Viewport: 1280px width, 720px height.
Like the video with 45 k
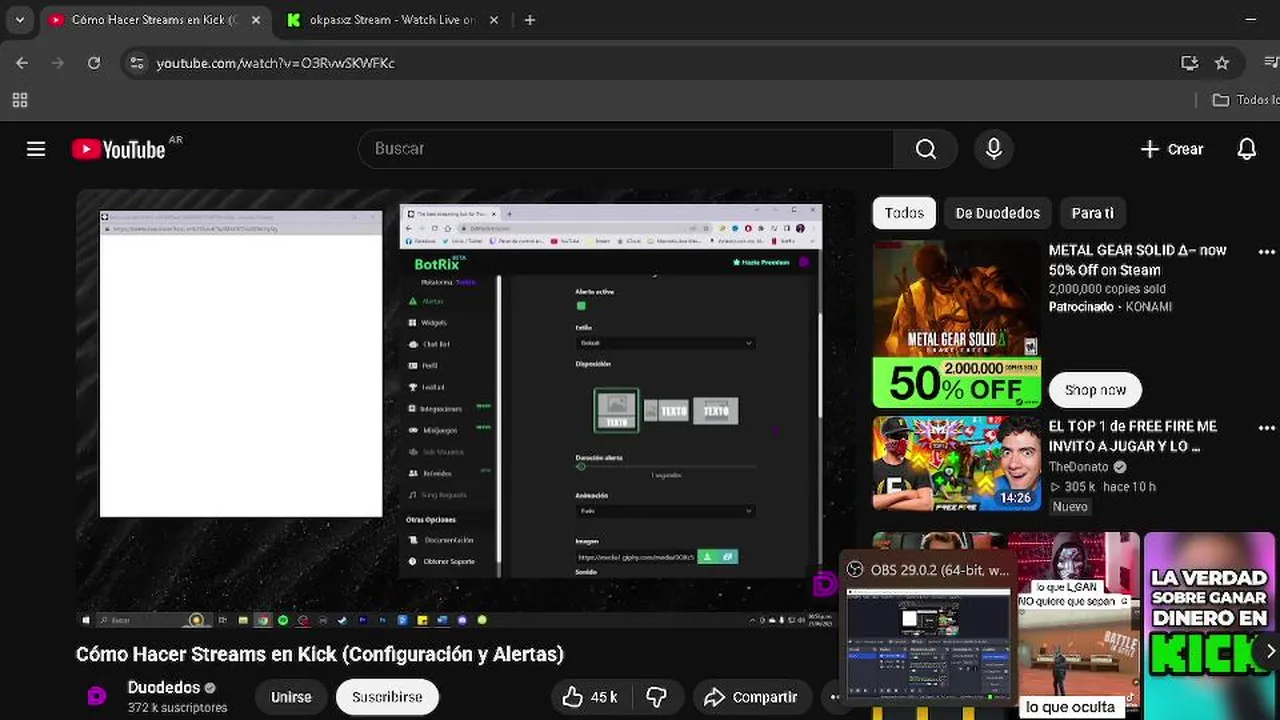590,697
